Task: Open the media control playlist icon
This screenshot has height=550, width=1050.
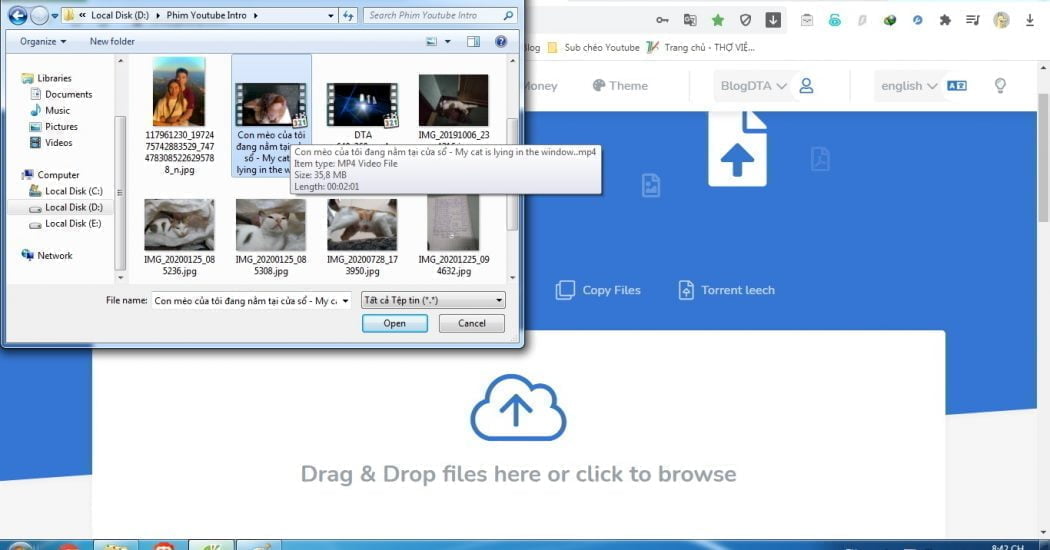Action: (973, 21)
